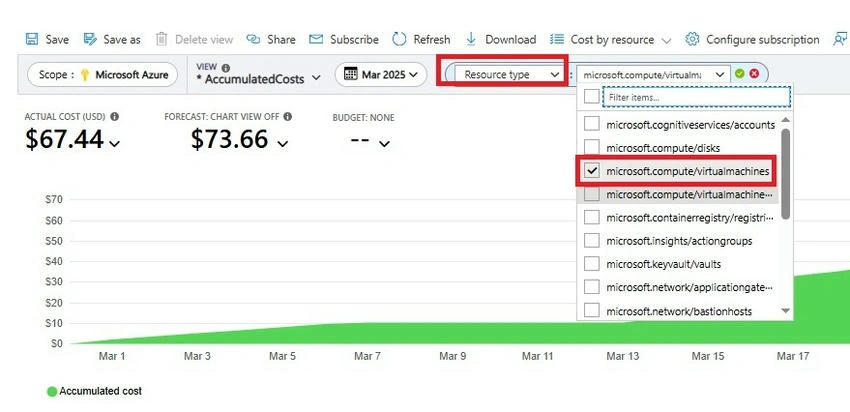The image size is (850, 412).
Task: Click the Share link icon
Action: [253, 40]
